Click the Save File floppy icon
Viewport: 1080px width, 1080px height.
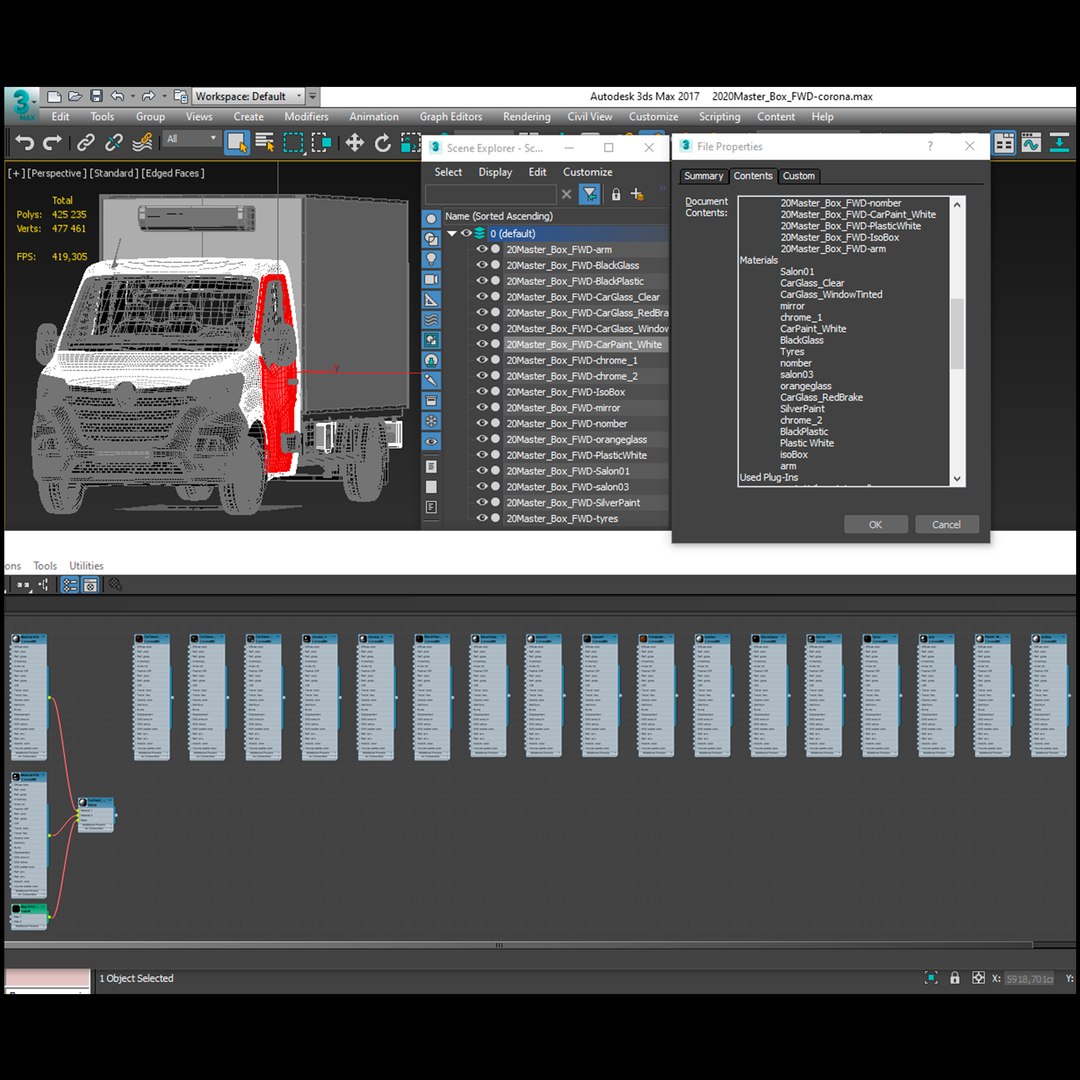point(96,96)
